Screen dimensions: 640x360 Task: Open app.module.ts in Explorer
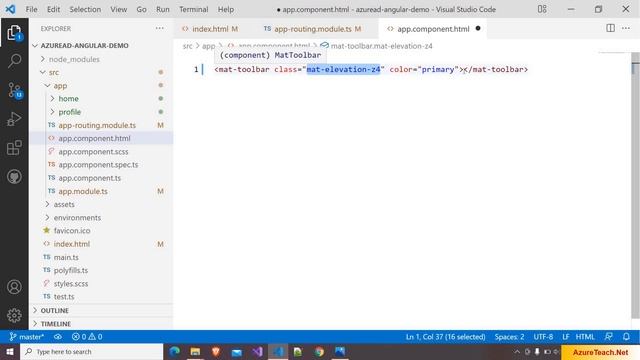tap(83, 191)
